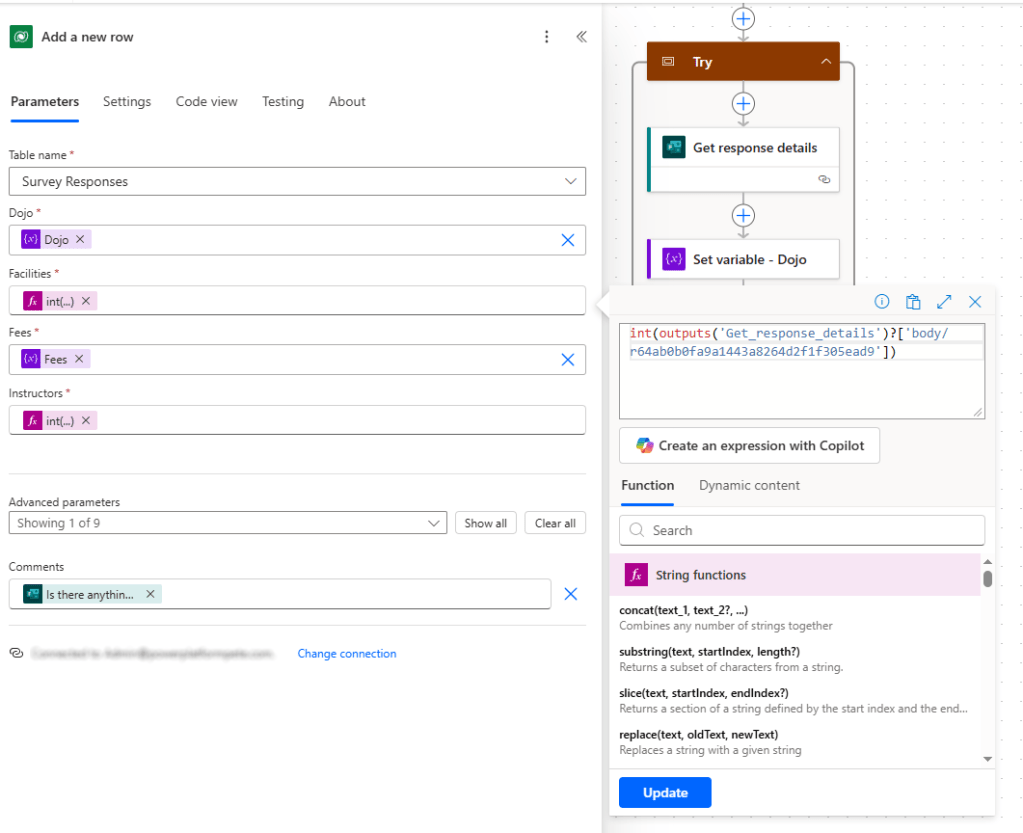Expand the Advanced parameters dropdown
Image resolution: width=1023 pixels, height=833 pixels.
[x=434, y=523]
